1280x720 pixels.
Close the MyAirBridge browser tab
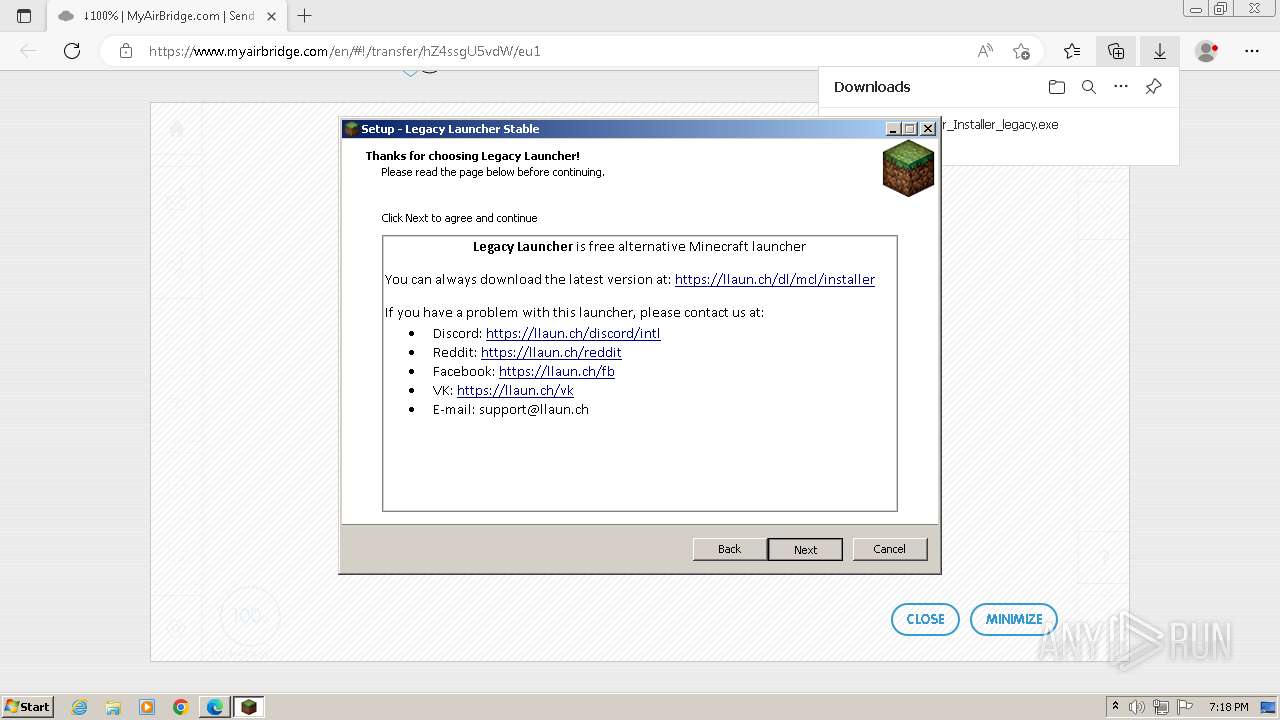point(271,16)
